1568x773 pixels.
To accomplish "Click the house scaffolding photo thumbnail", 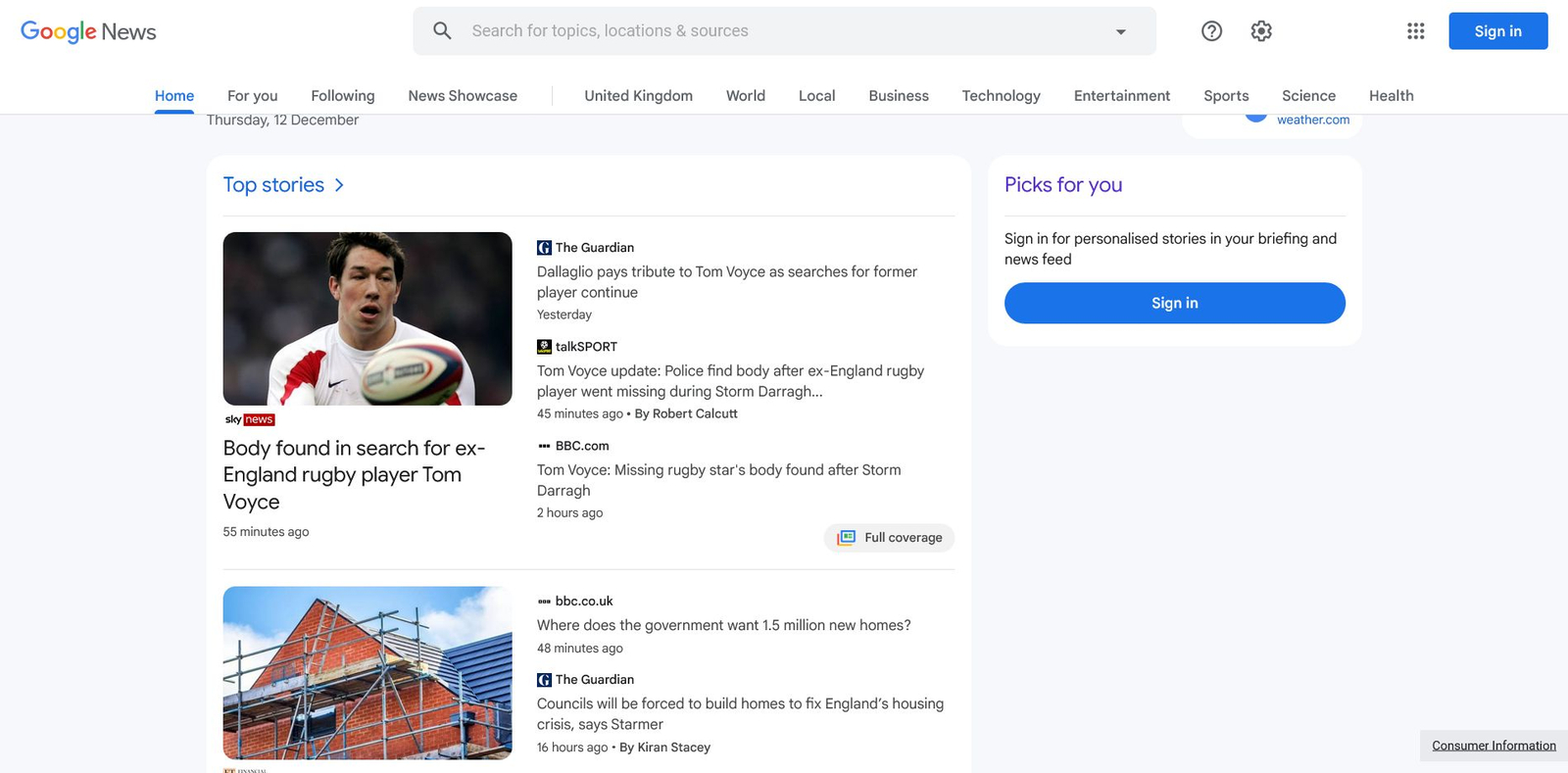I will tap(367, 673).
